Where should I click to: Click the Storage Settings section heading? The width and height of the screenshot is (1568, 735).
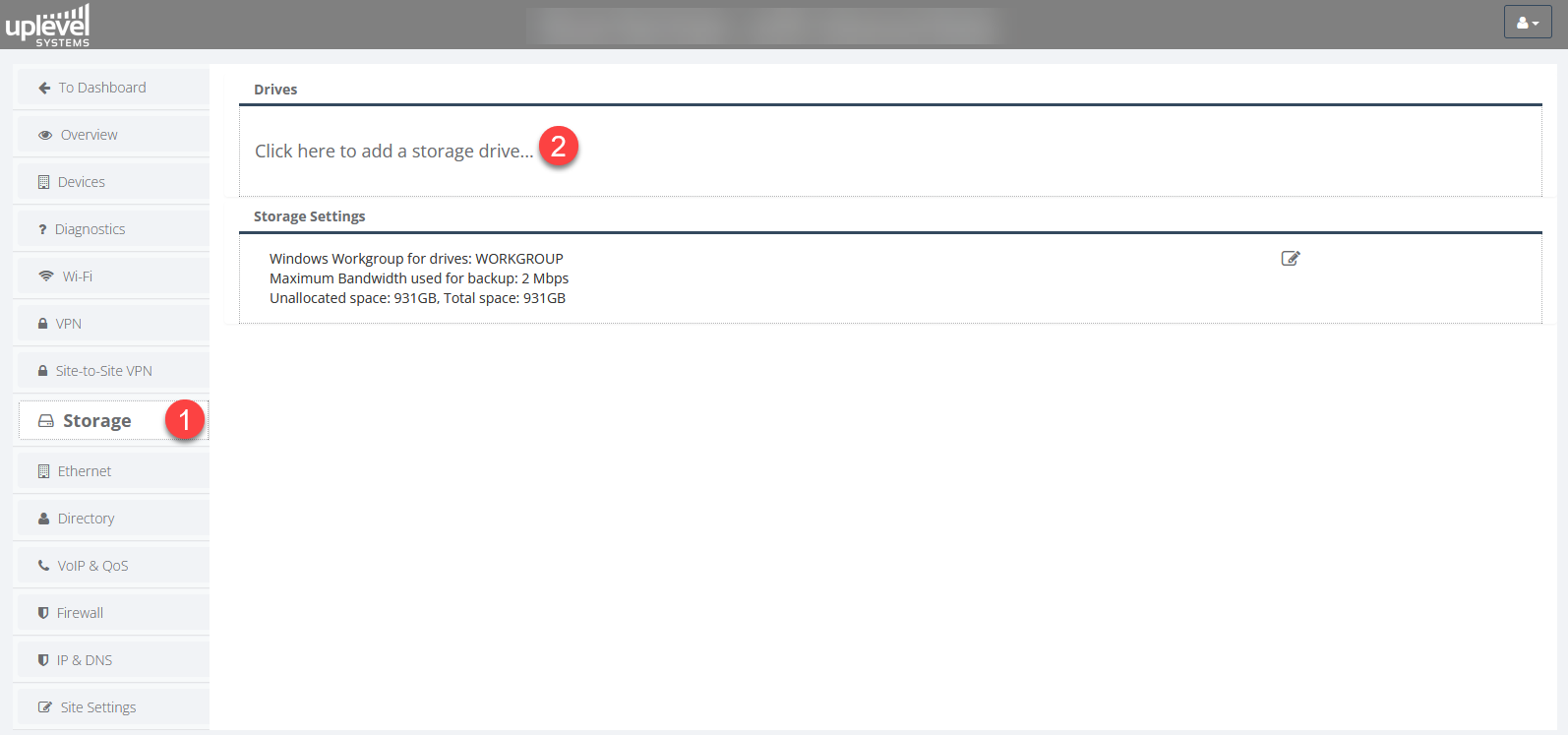pyautogui.click(x=310, y=216)
